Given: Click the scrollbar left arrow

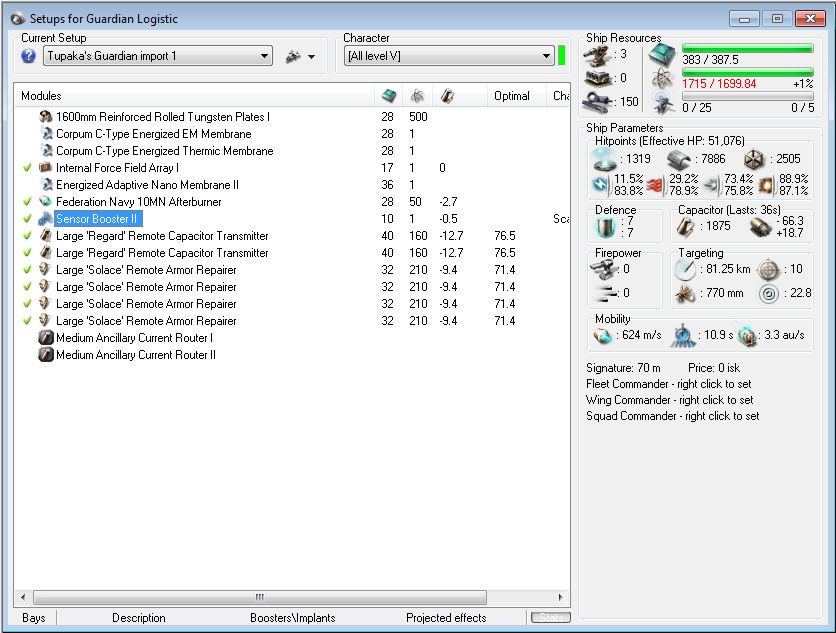Looking at the screenshot, I should pos(22,597).
